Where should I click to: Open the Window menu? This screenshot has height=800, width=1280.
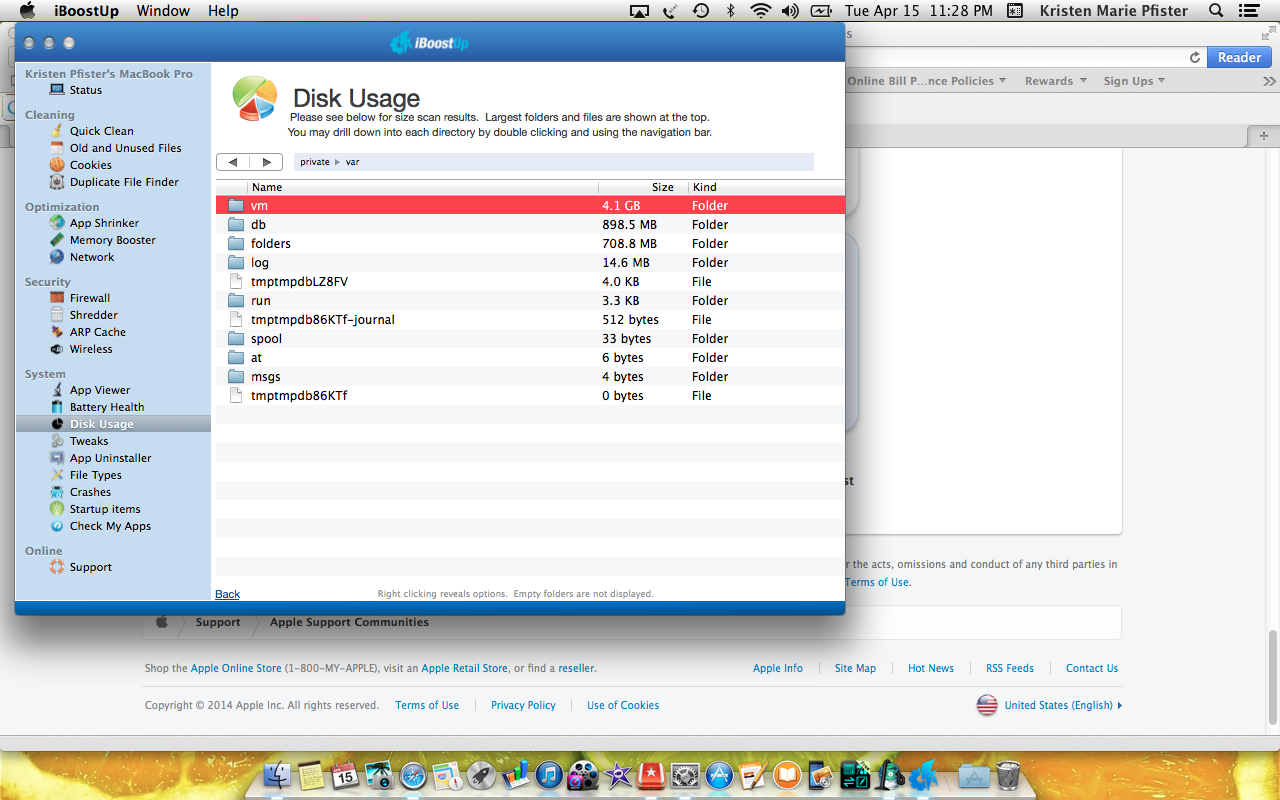point(163,11)
